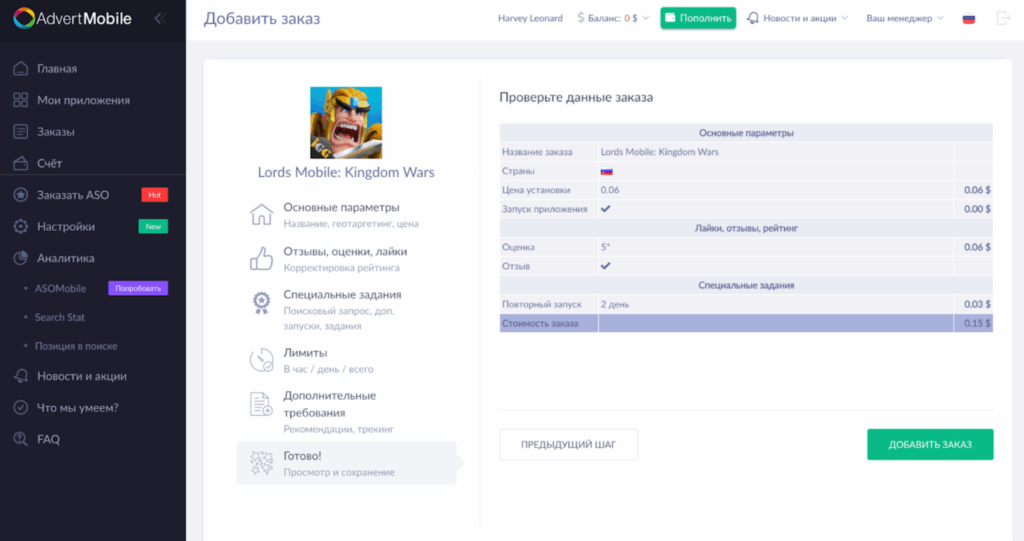Go to Отзывы, оценки, лайки step
The width and height of the screenshot is (1024, 541).
click(x=346, y=259)
